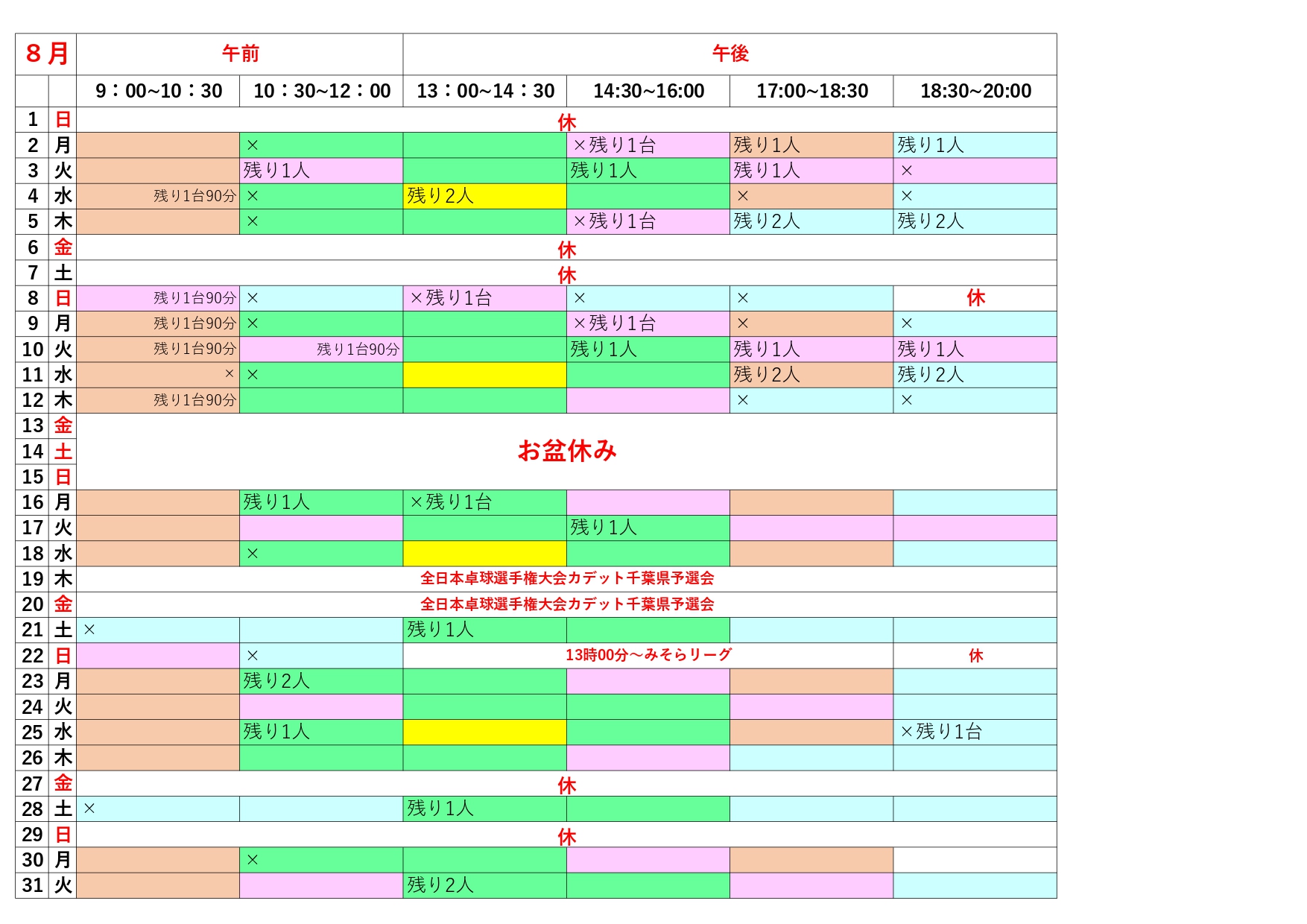
Task: Click 残り1人 on the 3rd at 10:30~12:00
Action: [276, 171]
